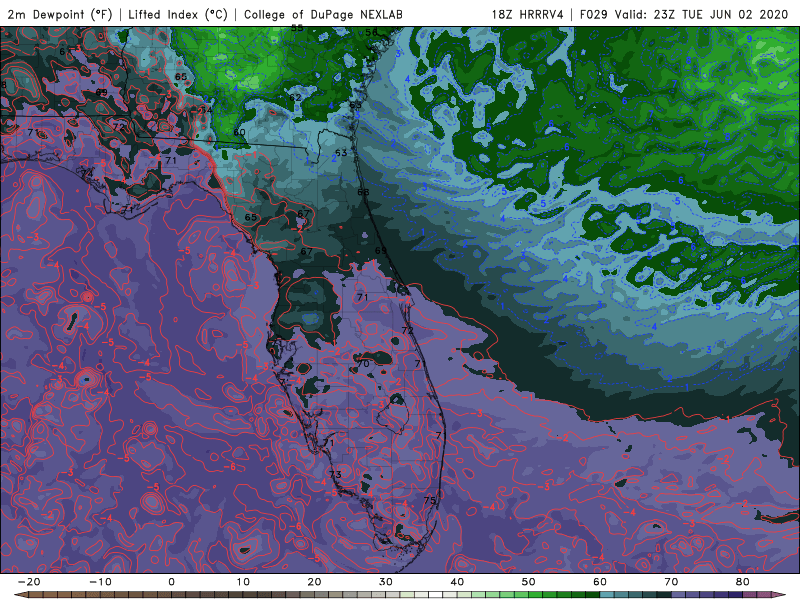This screenshot has height=600, width=800.
Task: Click the 55 dewpoint value at the top edge
Action: [x=297, y=29]
